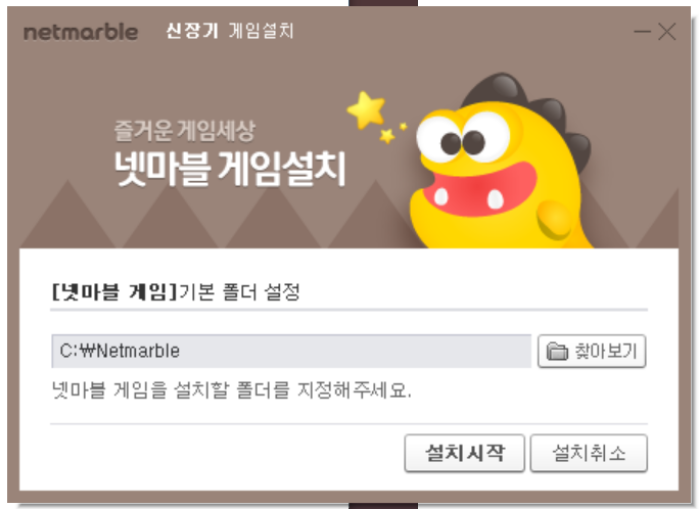Open the 찾아보기 folder browse dialog
This screenshot has height=516, width=699.
pos(592,351)
